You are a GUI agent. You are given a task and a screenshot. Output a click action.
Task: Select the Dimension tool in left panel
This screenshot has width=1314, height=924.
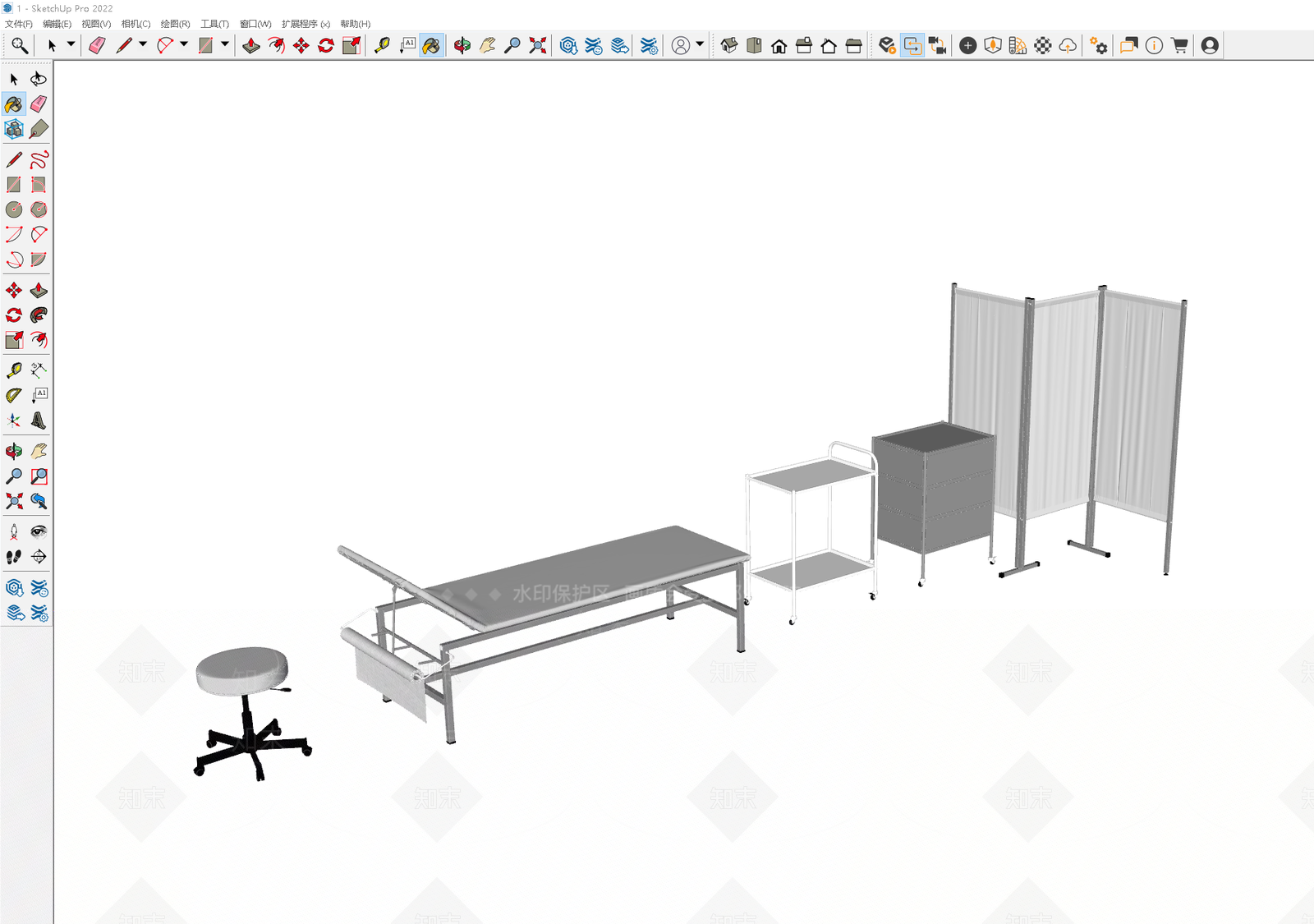point(39,370)
